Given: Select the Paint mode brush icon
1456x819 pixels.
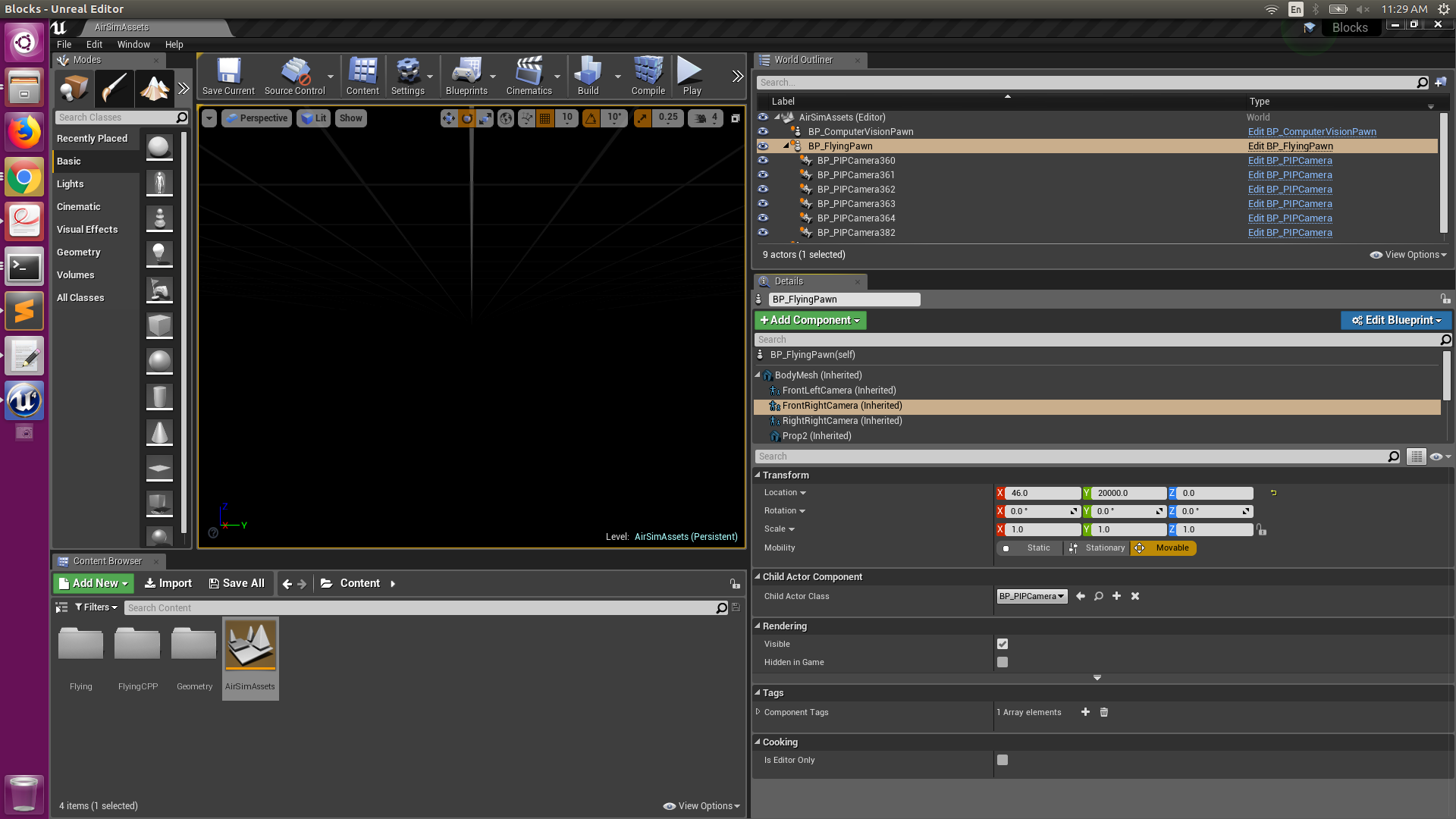Looking at the screenshot, I should click(114, 89).
